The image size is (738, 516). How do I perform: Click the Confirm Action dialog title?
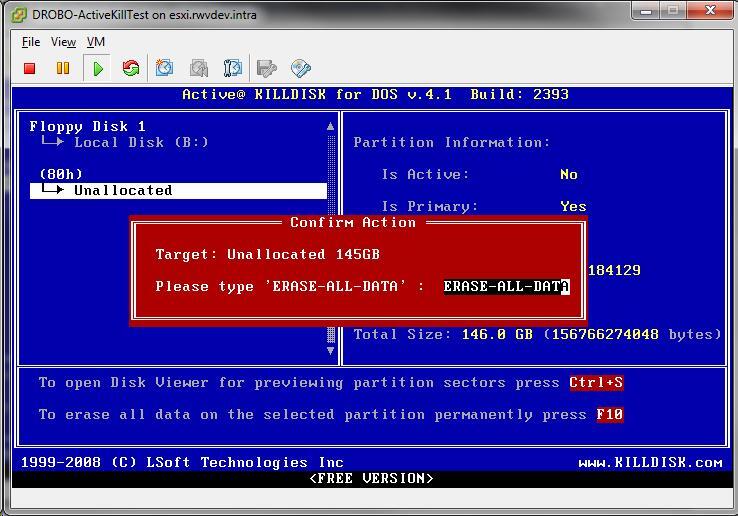(353, 222)
